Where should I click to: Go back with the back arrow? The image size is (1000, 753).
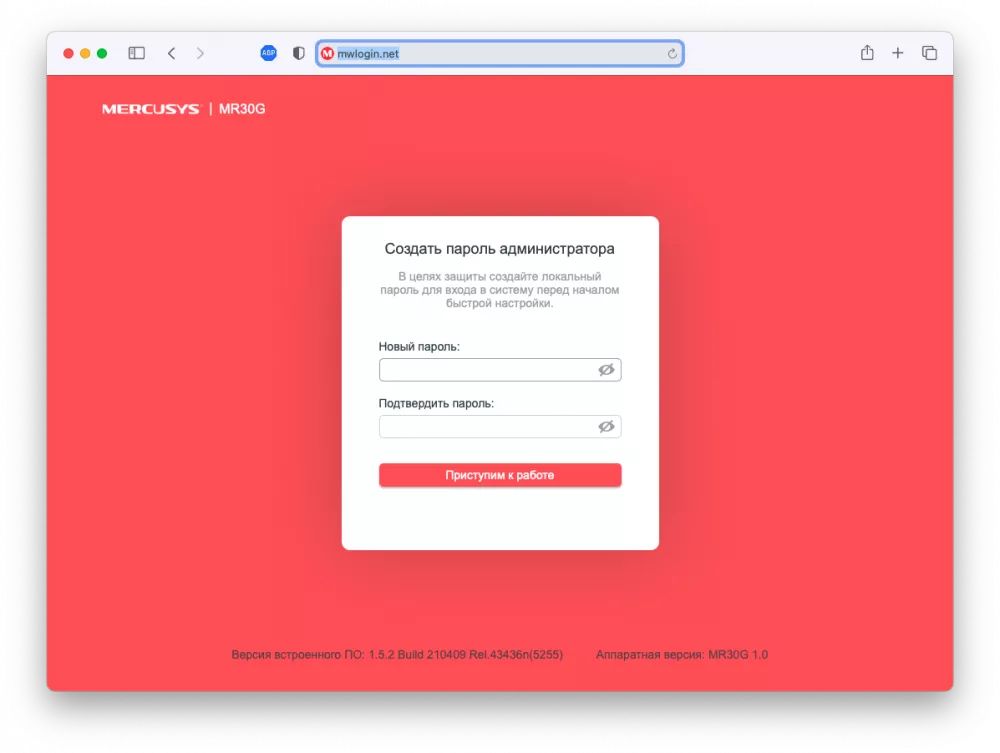[x=172, y=53]
